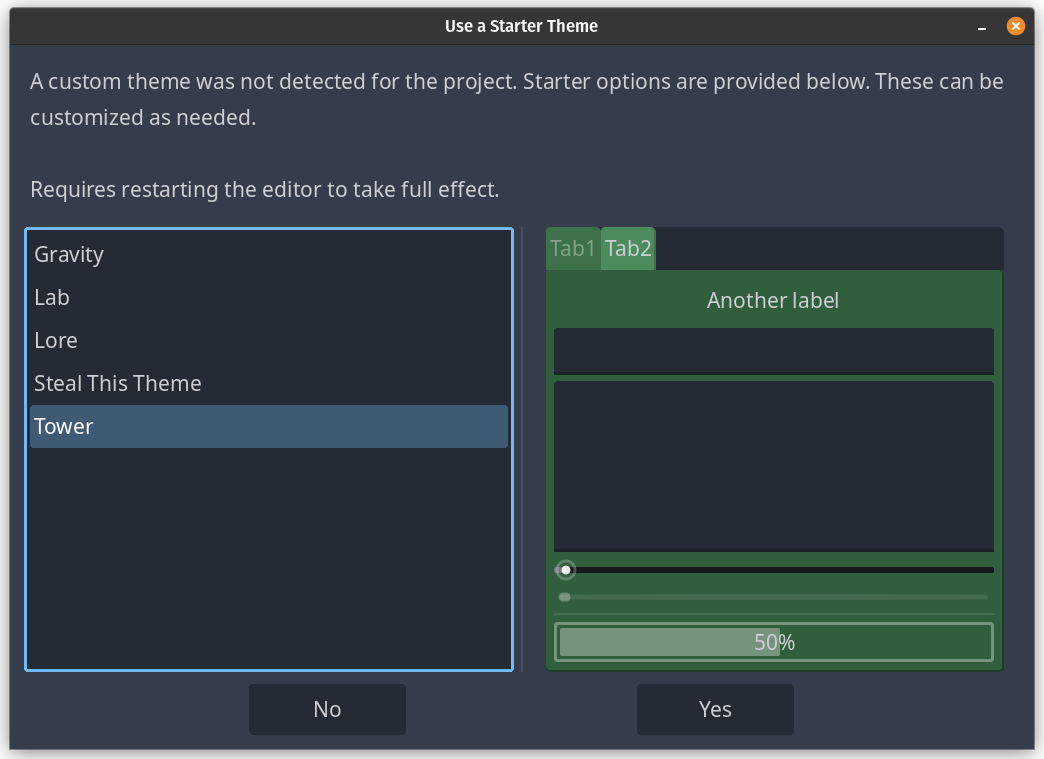Focus the single-line text field in preview
1044x759 pixels.
coord(773,350)
